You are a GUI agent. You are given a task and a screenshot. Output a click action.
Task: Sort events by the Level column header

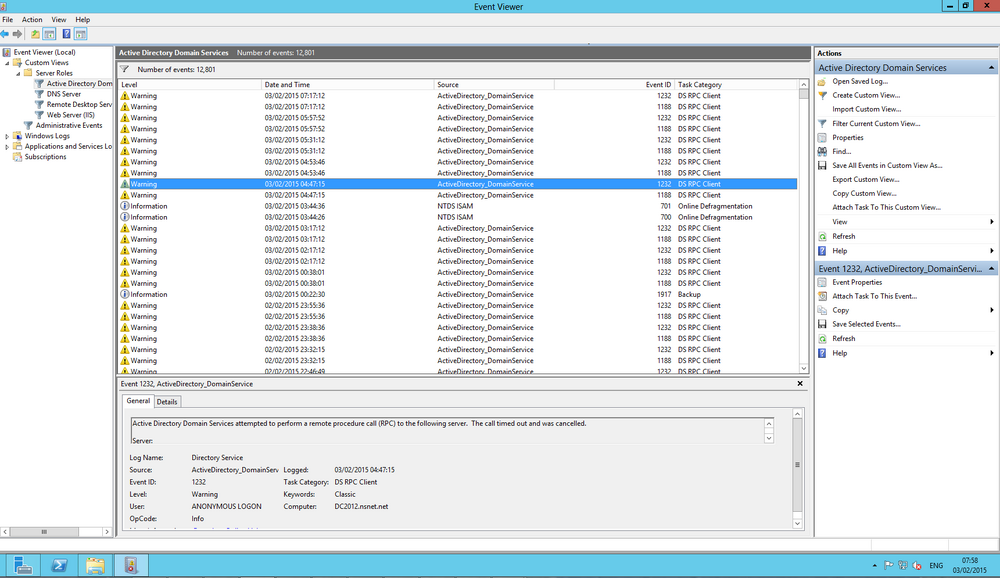click(189, 84)
